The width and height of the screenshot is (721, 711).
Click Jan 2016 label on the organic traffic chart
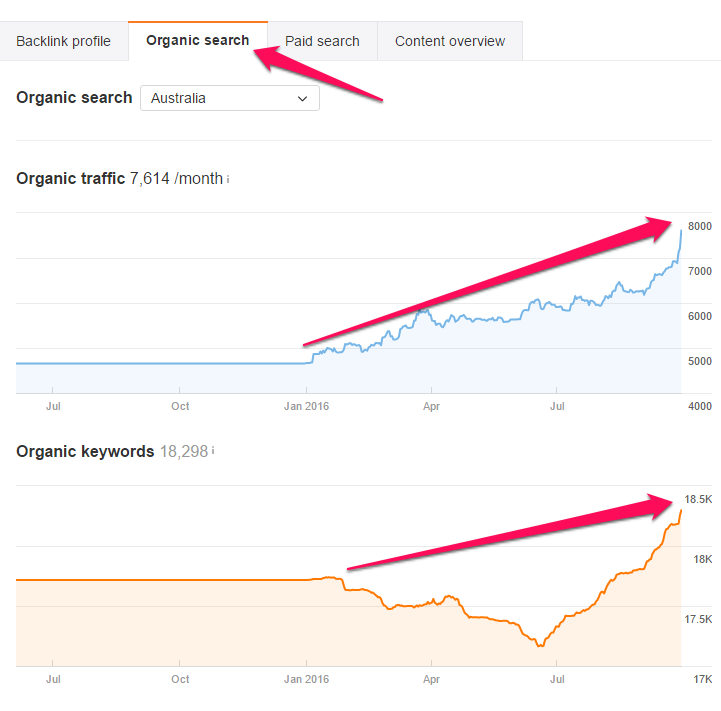coord(306,406)
